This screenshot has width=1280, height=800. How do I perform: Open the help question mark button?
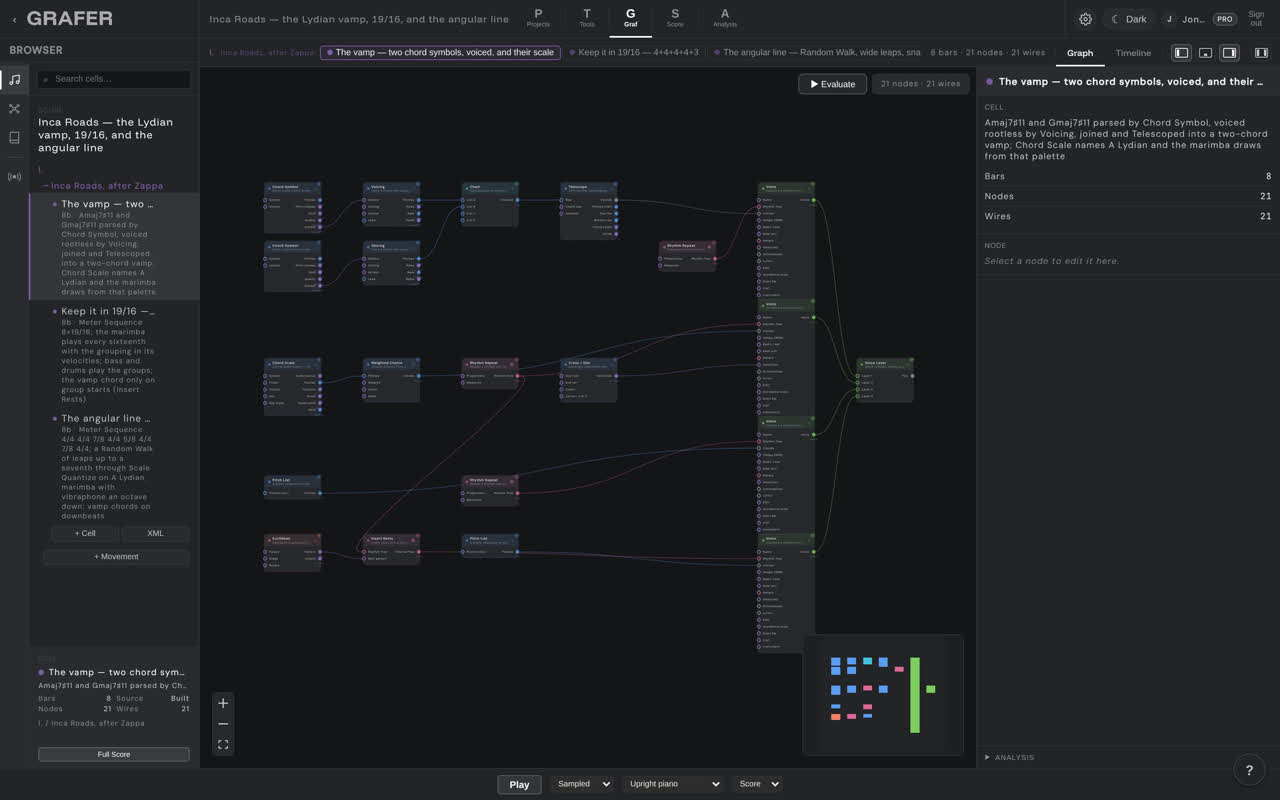(x=1249, y=769)
